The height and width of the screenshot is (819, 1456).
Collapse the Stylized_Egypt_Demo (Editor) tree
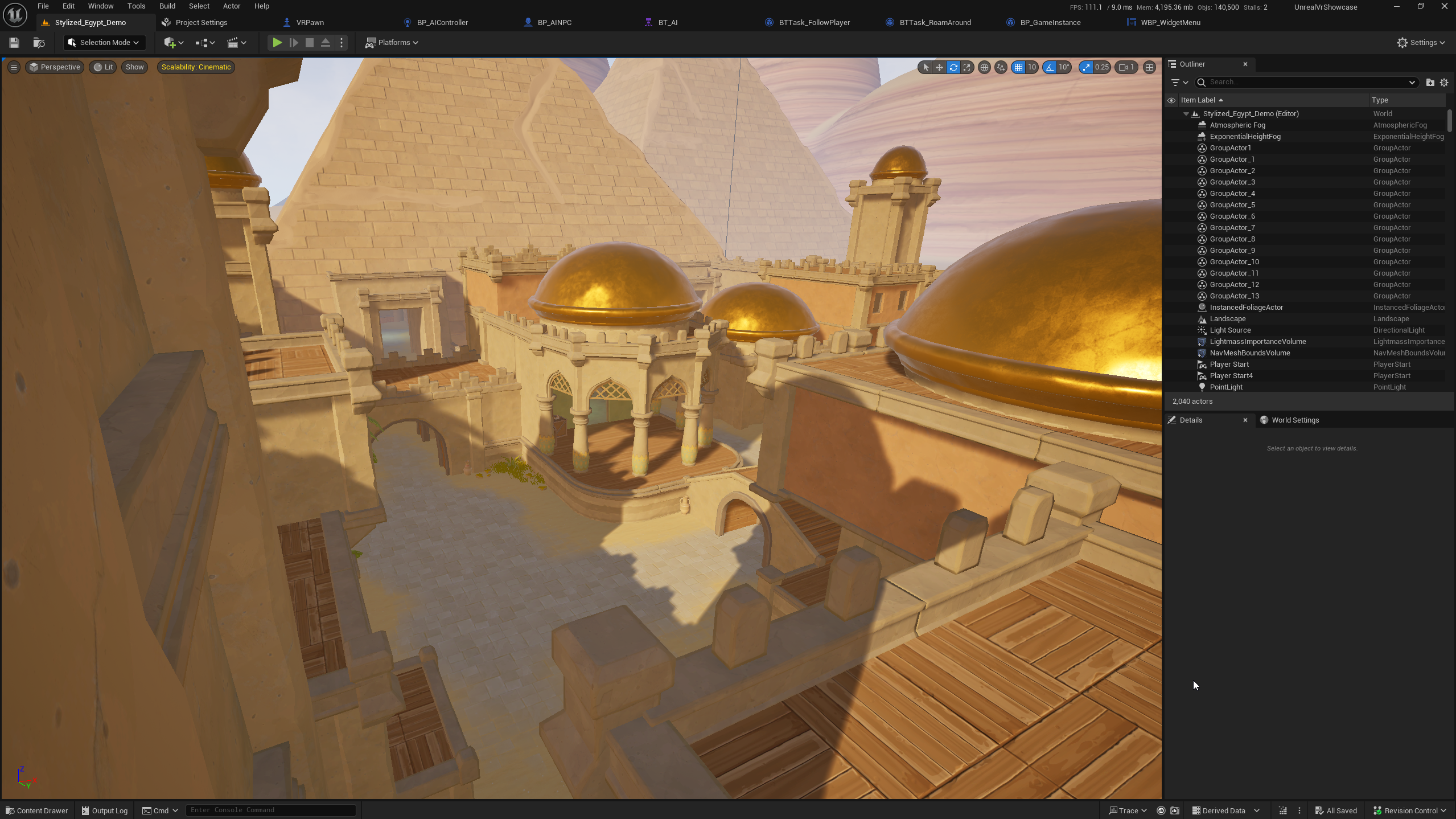point(1186,114)
